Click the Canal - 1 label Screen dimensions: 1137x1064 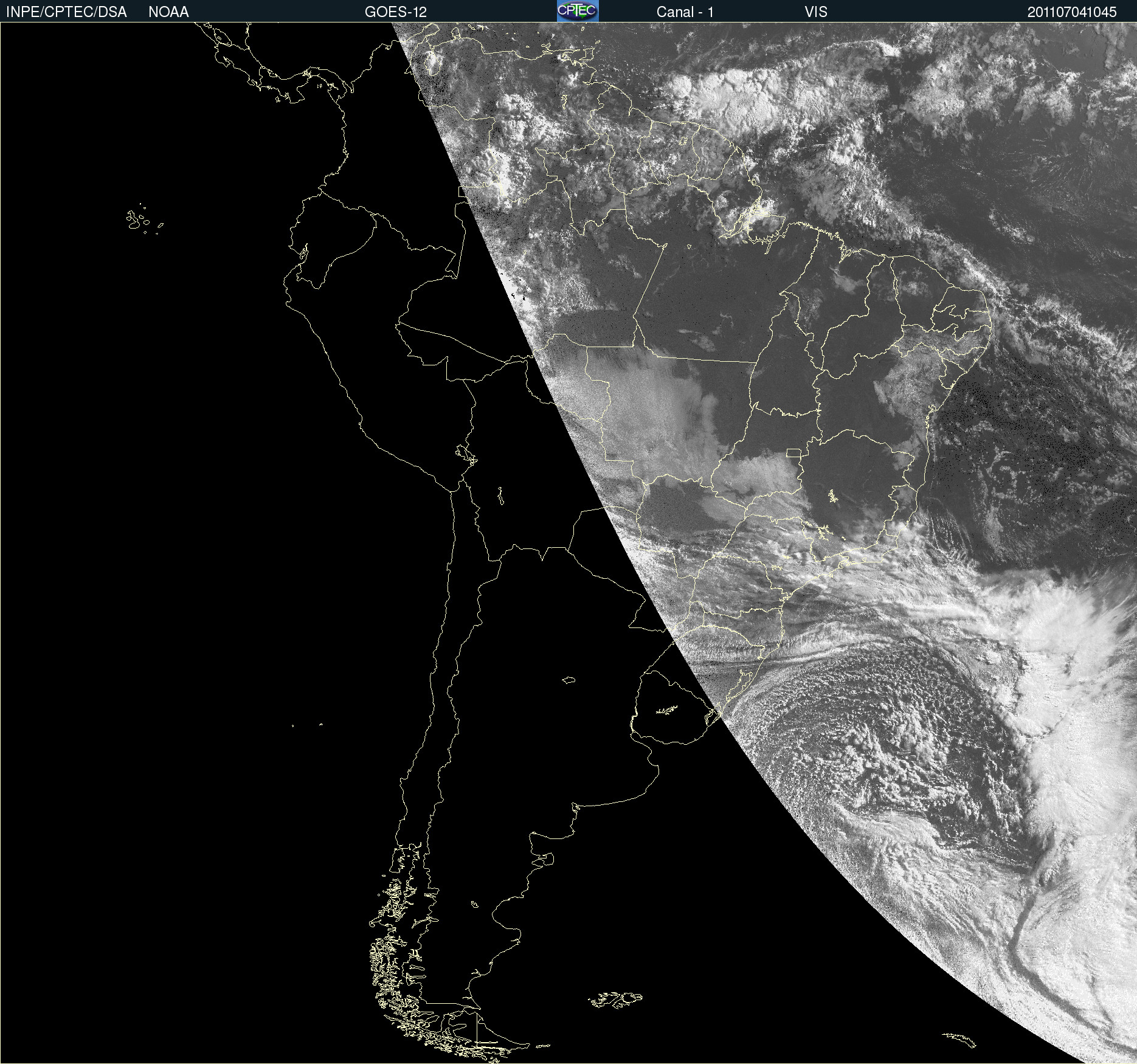click(x=685, y=12)
